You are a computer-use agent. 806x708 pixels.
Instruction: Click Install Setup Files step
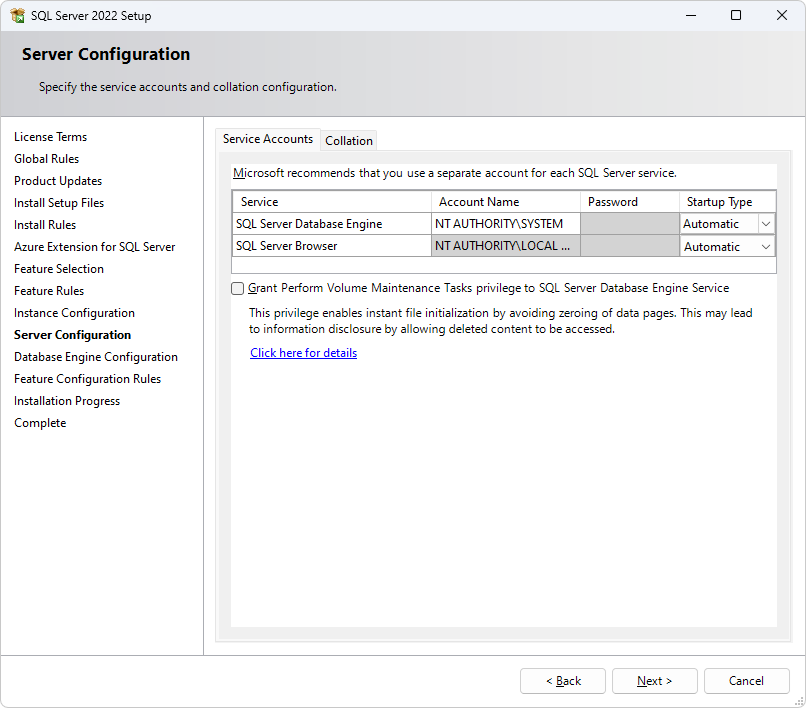(59, 203)
